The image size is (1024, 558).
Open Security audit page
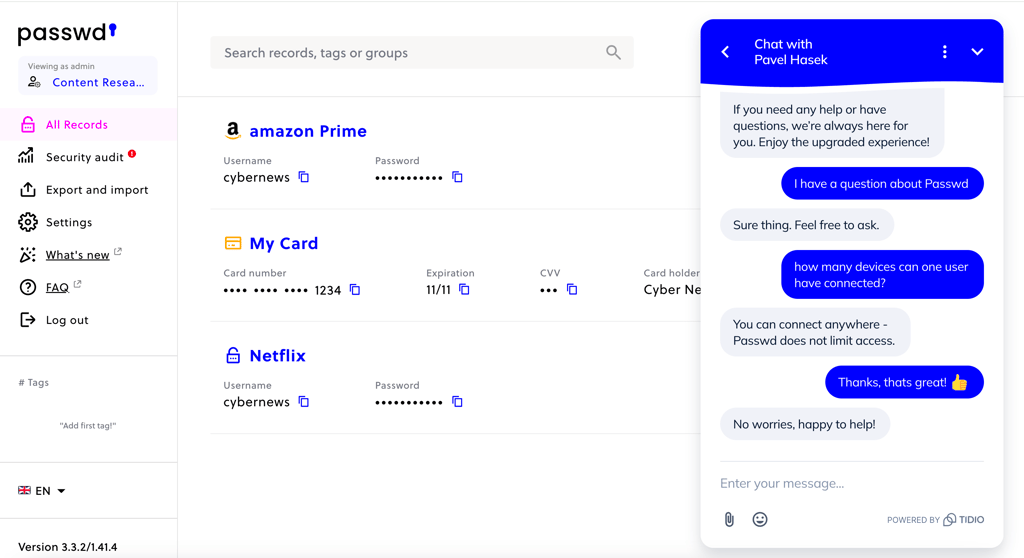coord(84,157)
